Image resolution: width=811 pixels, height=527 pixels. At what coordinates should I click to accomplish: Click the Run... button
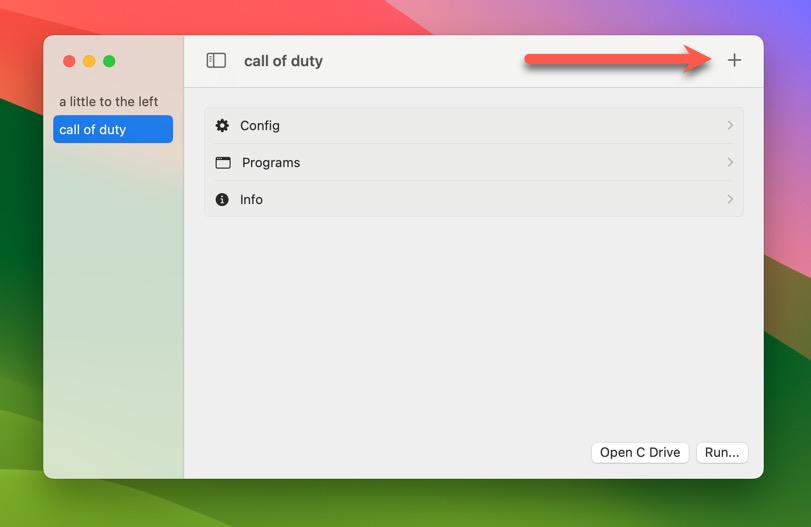(x=722, y=453)
